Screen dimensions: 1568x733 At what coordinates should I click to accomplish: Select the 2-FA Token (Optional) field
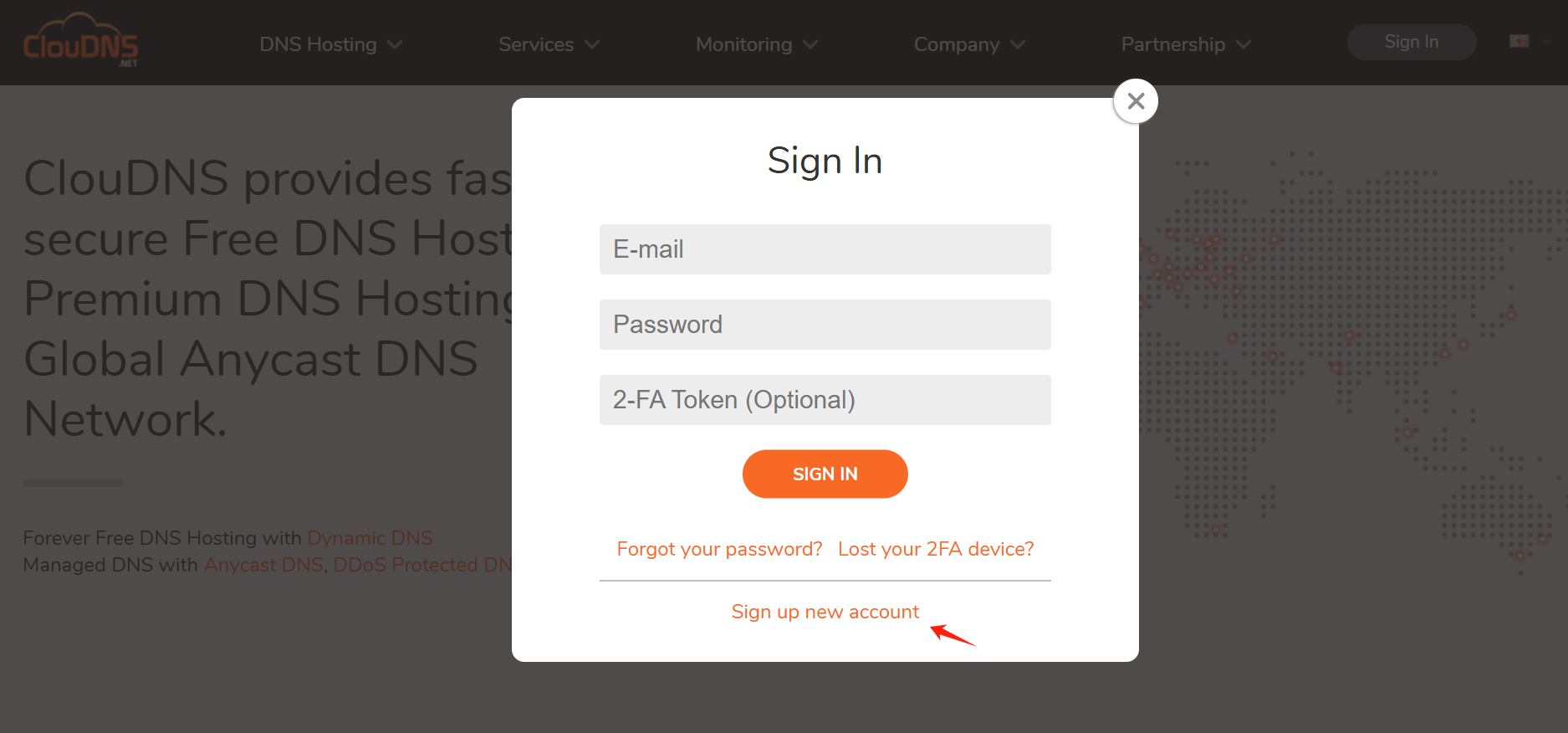coord(825,400)
